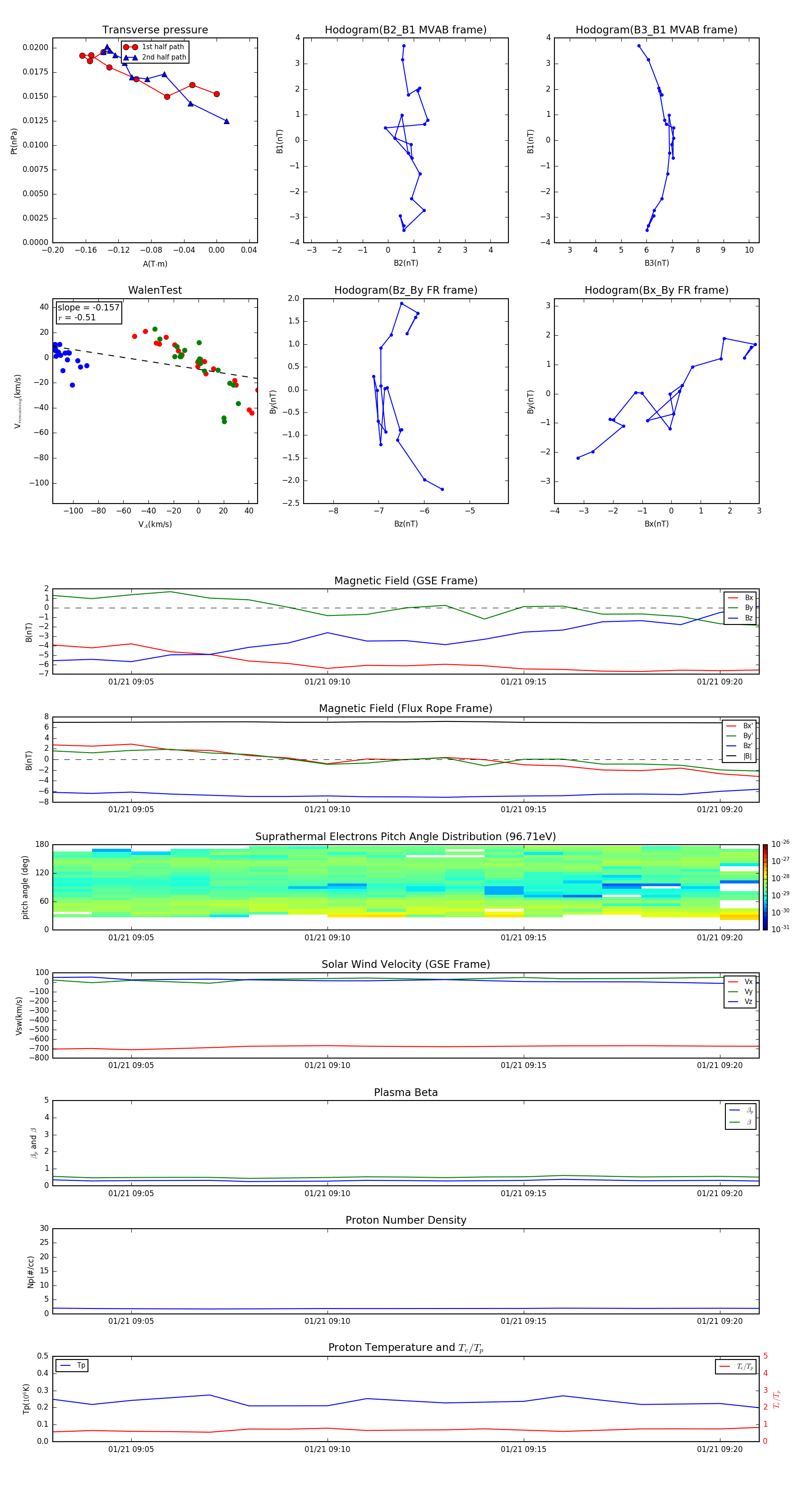This screenshot has width=812, height=1489.
Task: Click the "WalenTest" plot title
Action: coord(155,290)
